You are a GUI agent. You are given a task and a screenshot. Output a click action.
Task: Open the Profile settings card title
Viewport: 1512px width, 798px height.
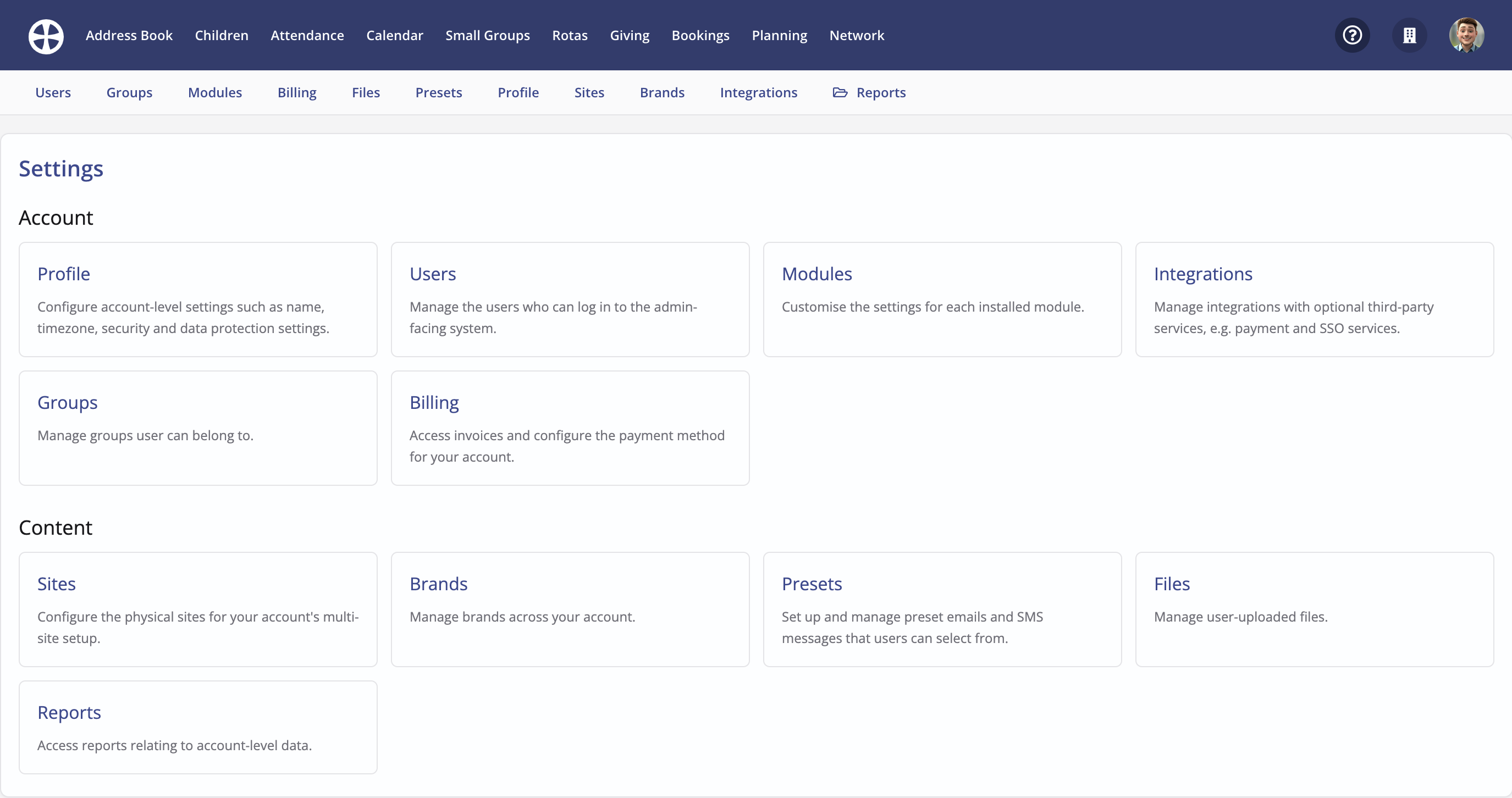click(63, 274)
